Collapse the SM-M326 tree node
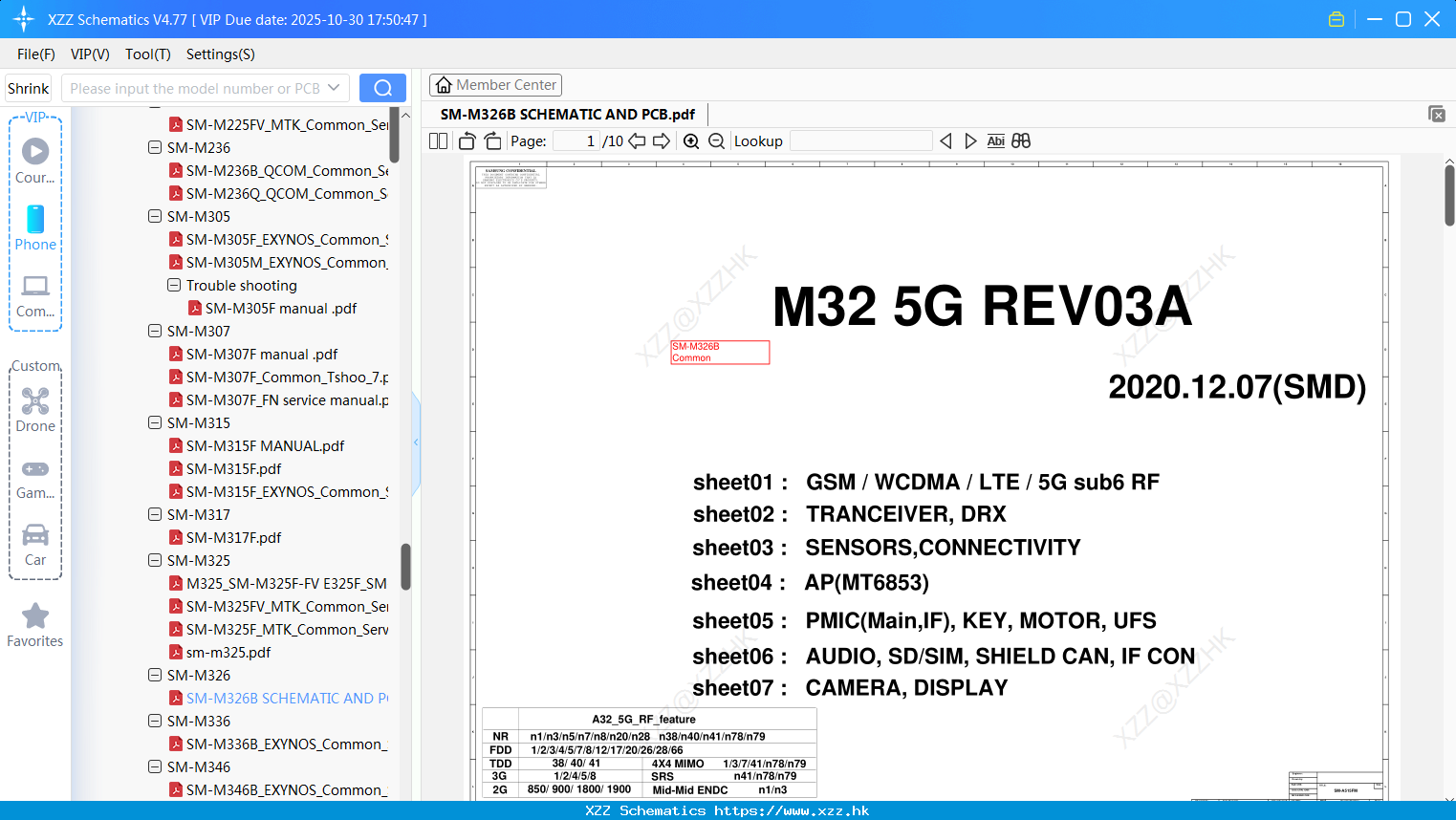The height and width of the screenshot is (820, 1456). pyautogui.click(x=155, y=676)
